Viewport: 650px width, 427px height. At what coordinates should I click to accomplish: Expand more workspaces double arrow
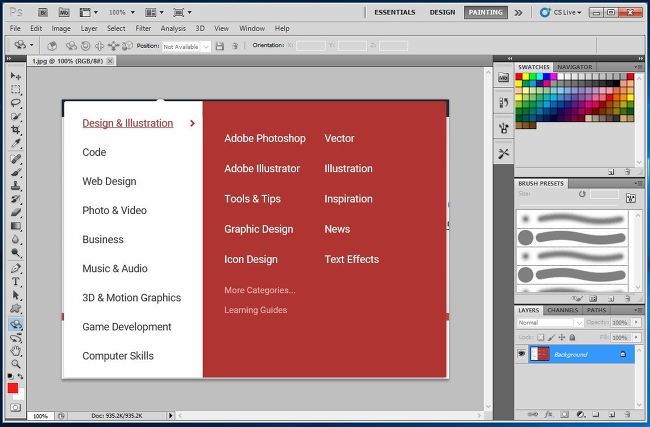click(x=518, y=12)
